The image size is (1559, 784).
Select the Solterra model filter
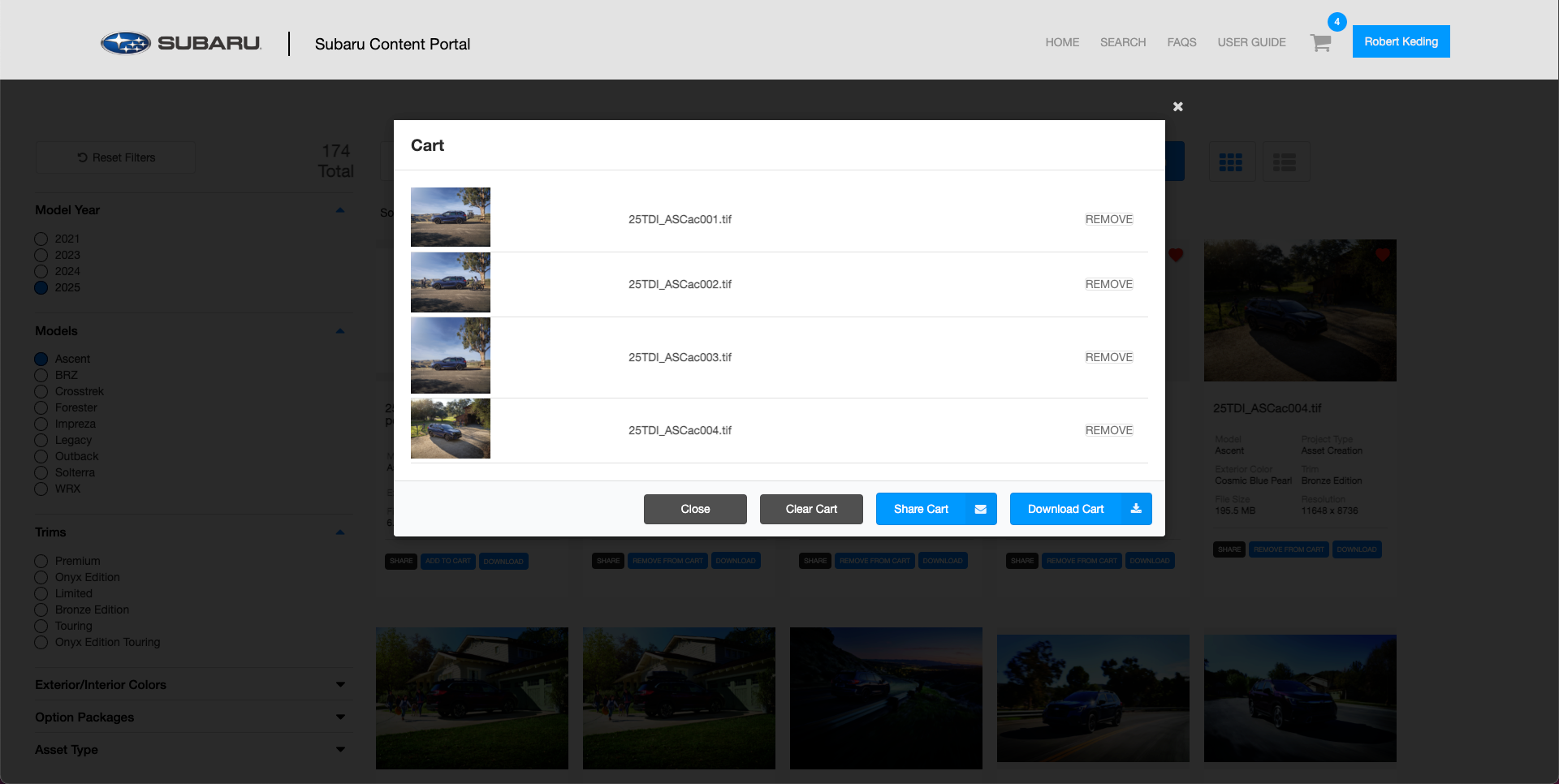[x=41, y=472]
